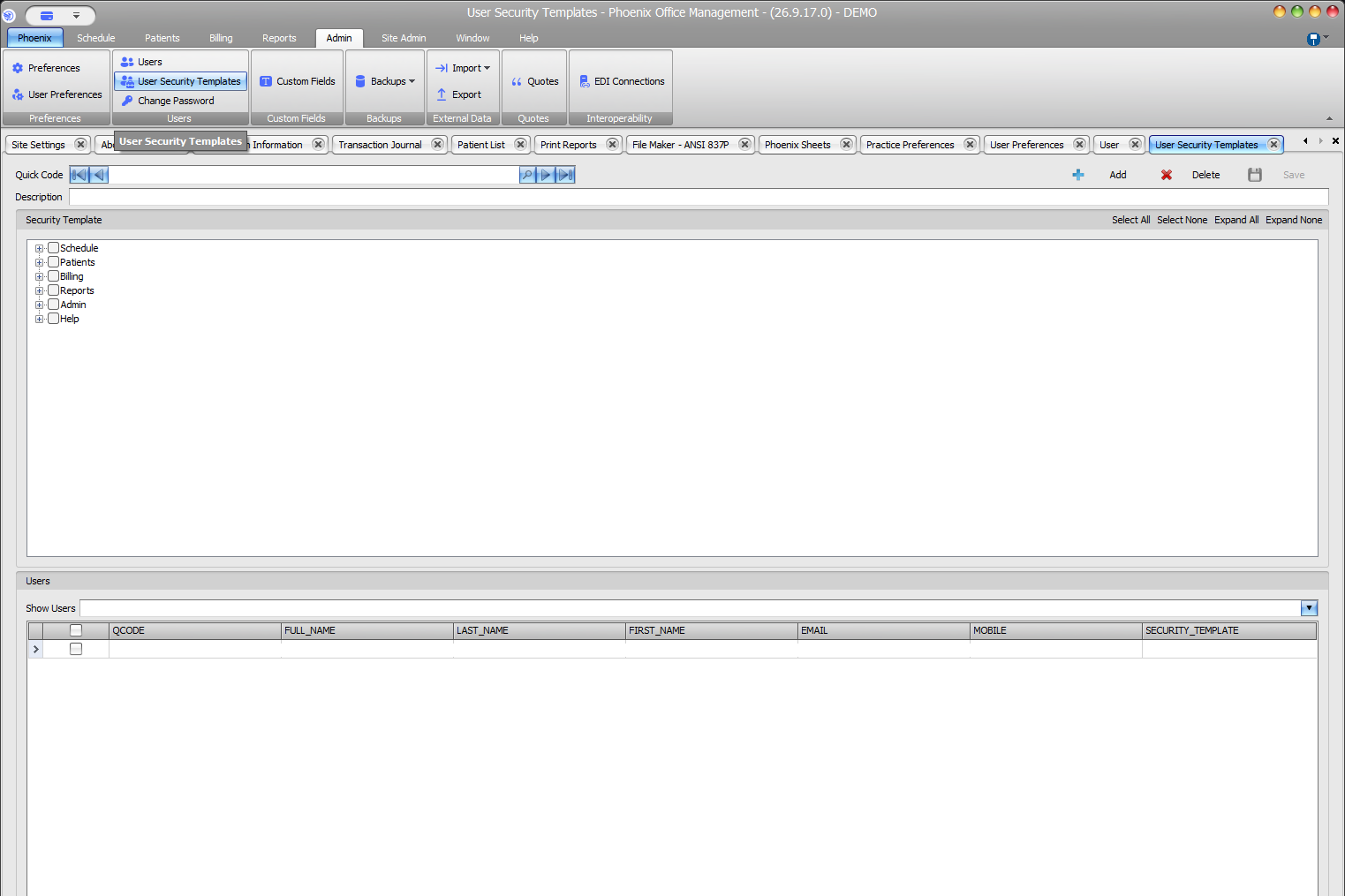Sort by QCODE column header
The width and height of the screenshot is (1345, 896).
(194, 630)
